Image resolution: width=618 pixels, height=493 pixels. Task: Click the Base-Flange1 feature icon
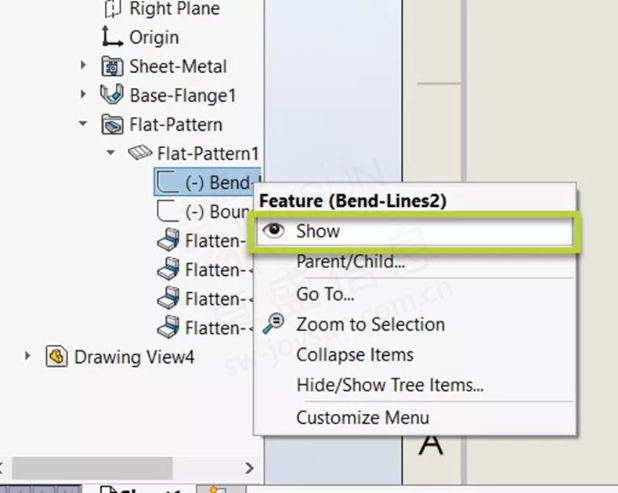pos(113,96)
